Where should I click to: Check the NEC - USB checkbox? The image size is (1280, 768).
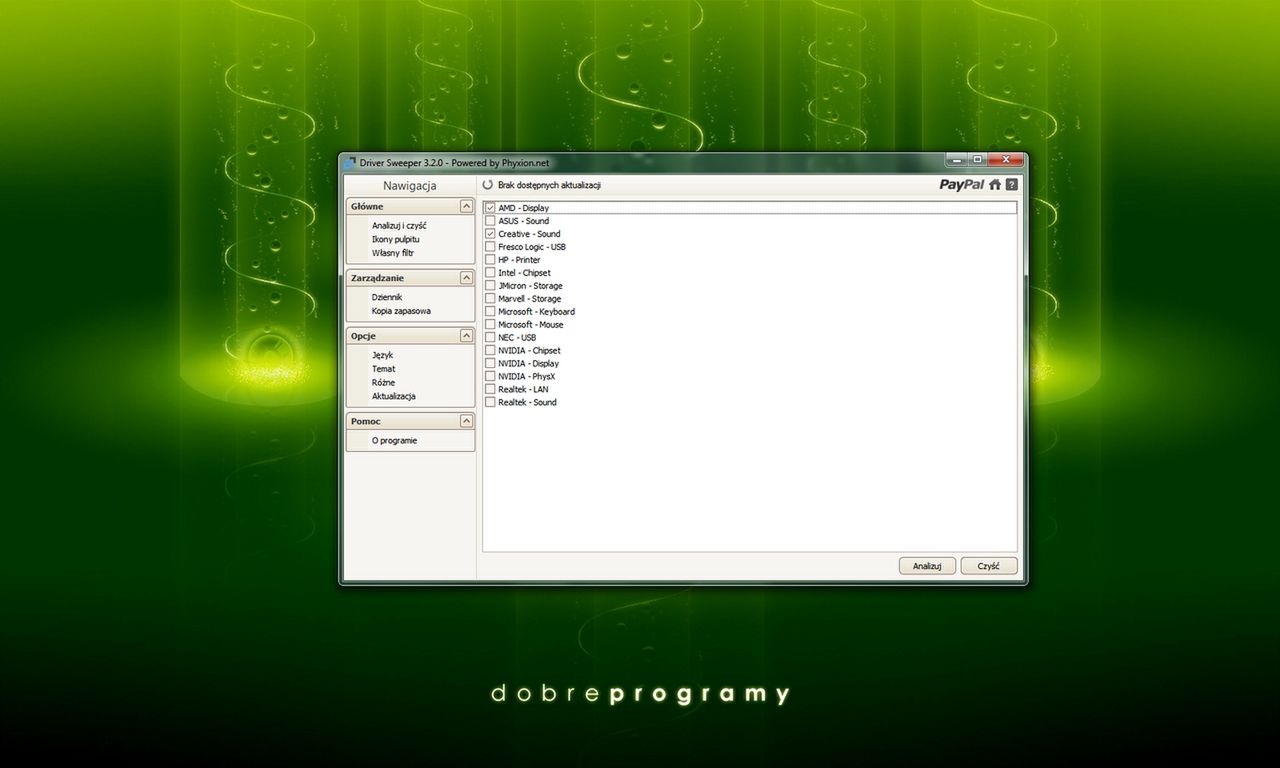coord(490,338)
